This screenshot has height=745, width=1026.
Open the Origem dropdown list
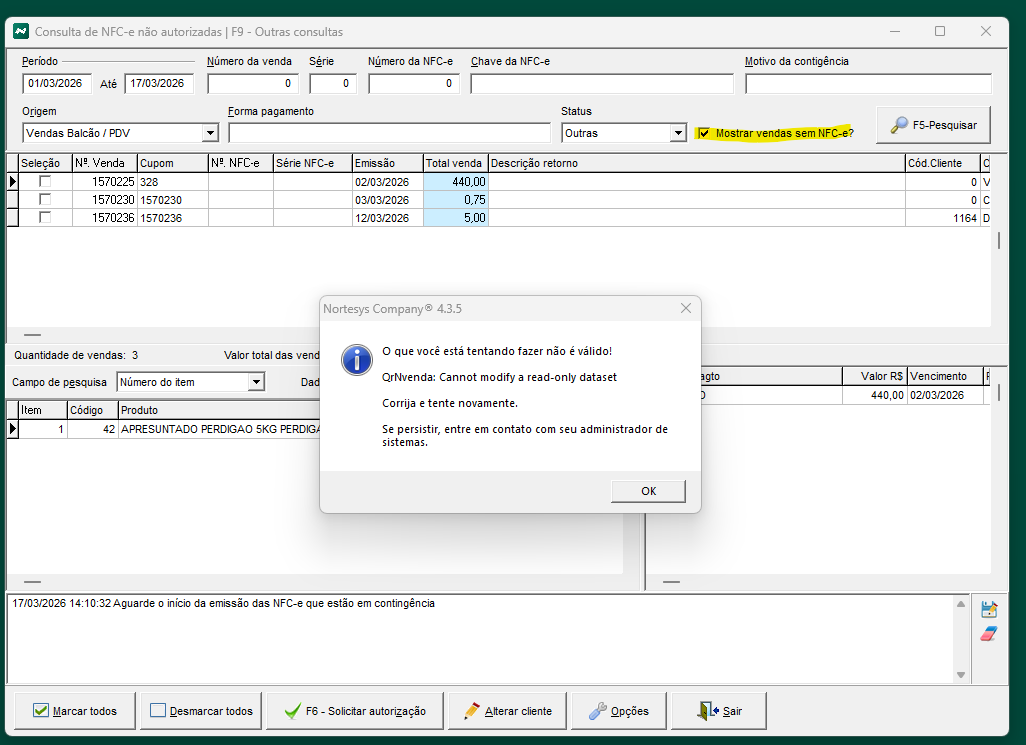209,133
